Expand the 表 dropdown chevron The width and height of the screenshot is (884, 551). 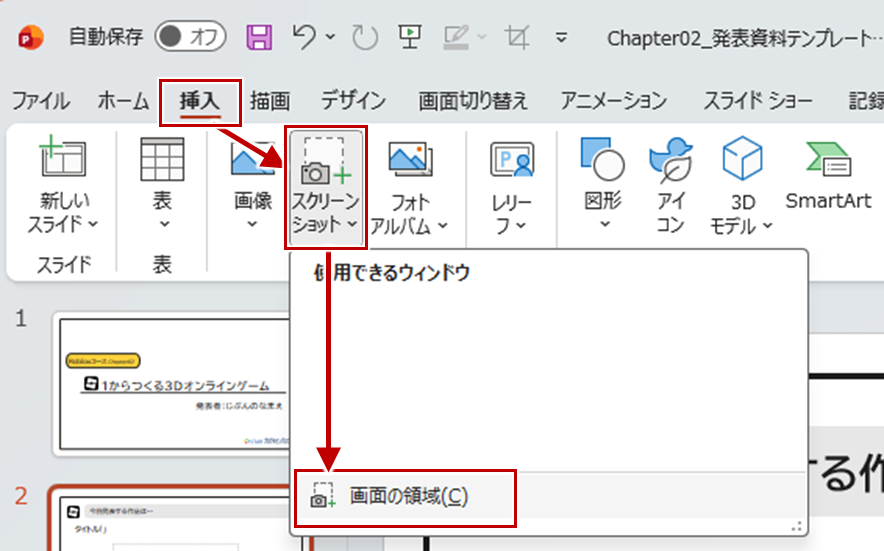[x=164, y=224]
